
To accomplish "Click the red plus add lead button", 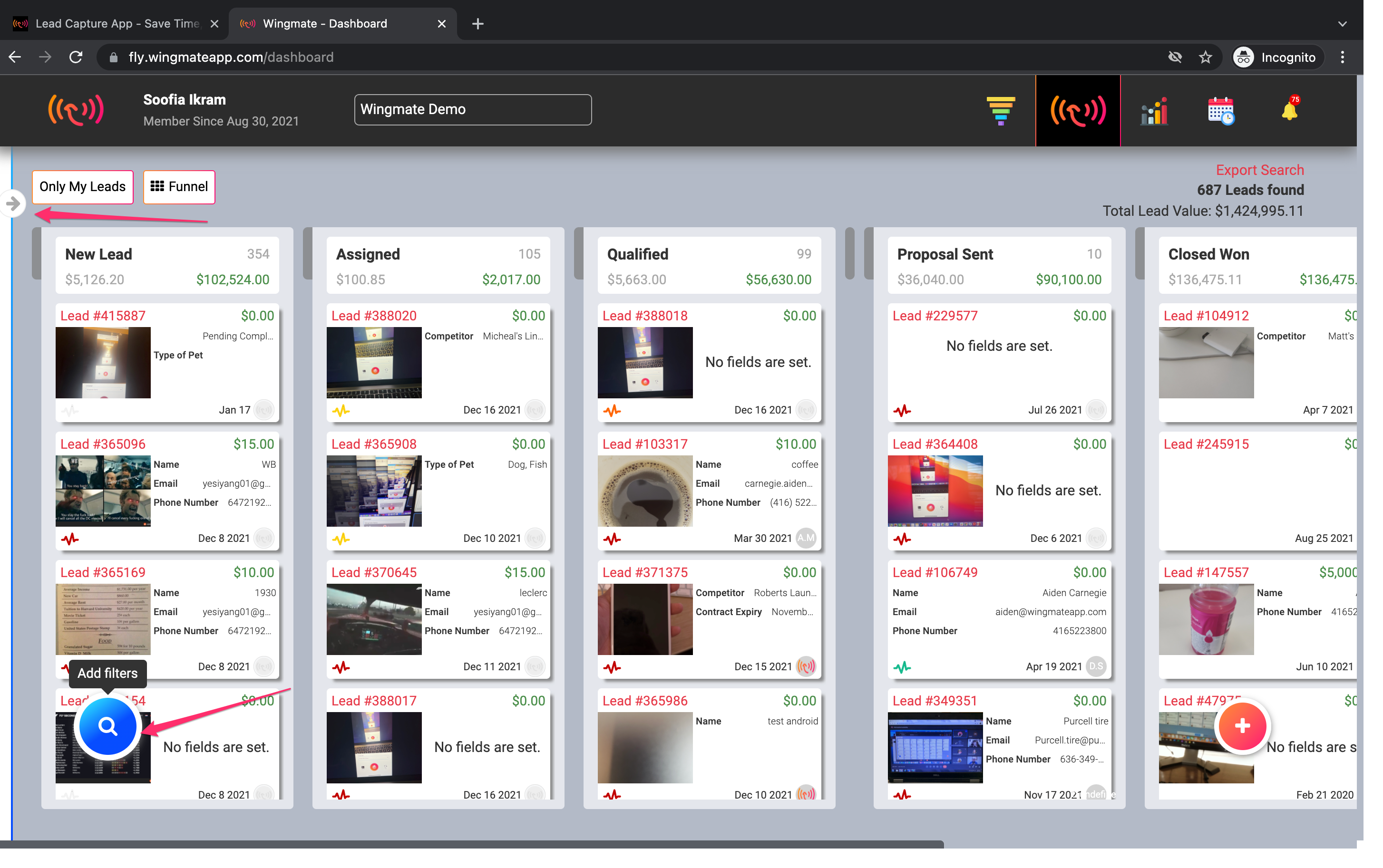I will tap(1242, 725).
